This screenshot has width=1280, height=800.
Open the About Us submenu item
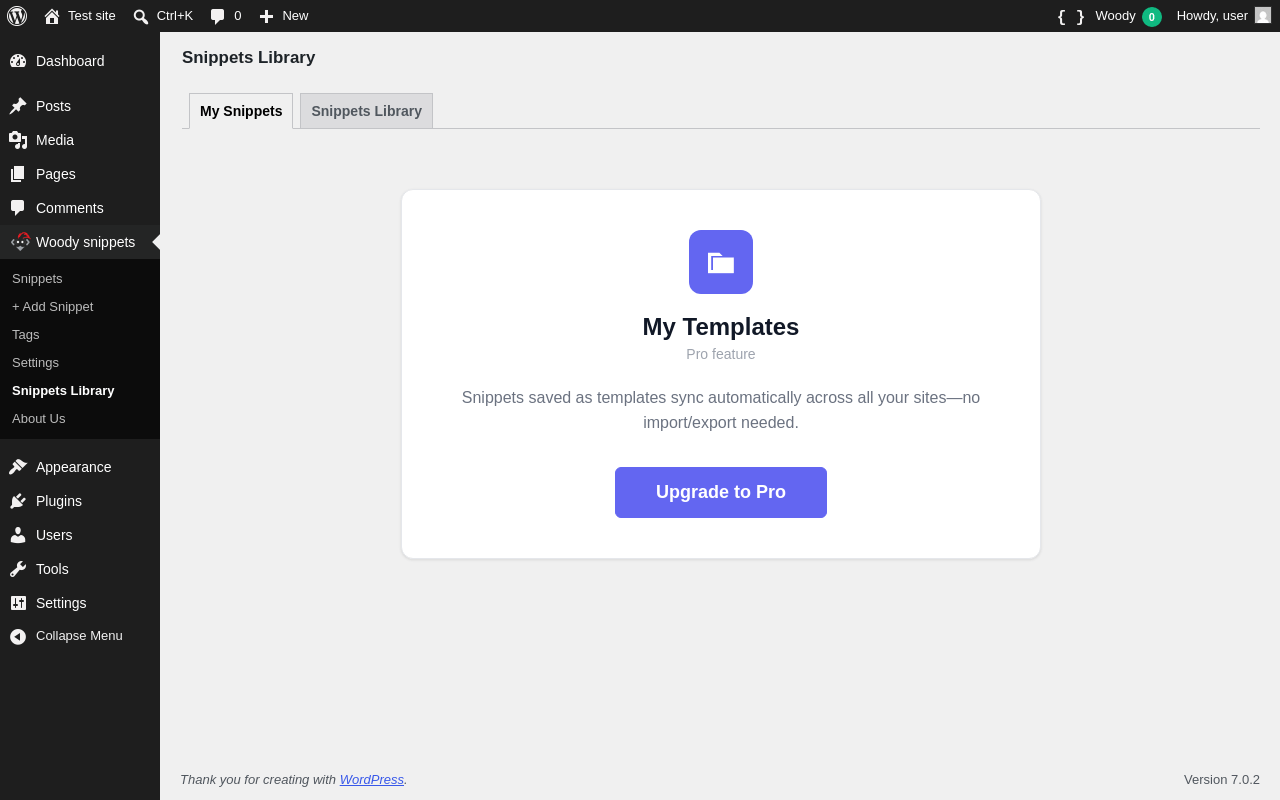38,419
